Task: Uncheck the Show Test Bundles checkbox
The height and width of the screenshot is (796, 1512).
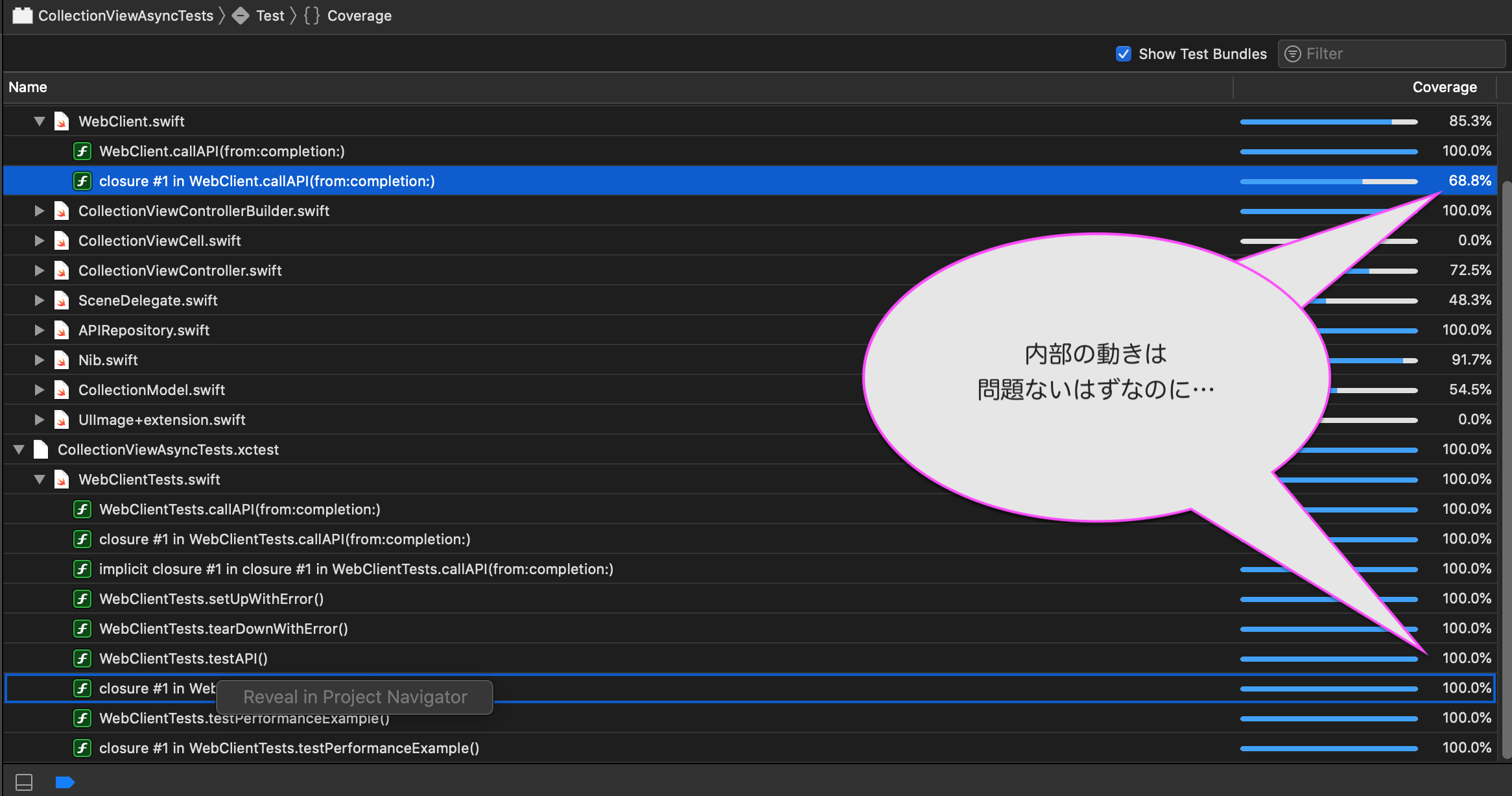Action: click(1124, 54)
